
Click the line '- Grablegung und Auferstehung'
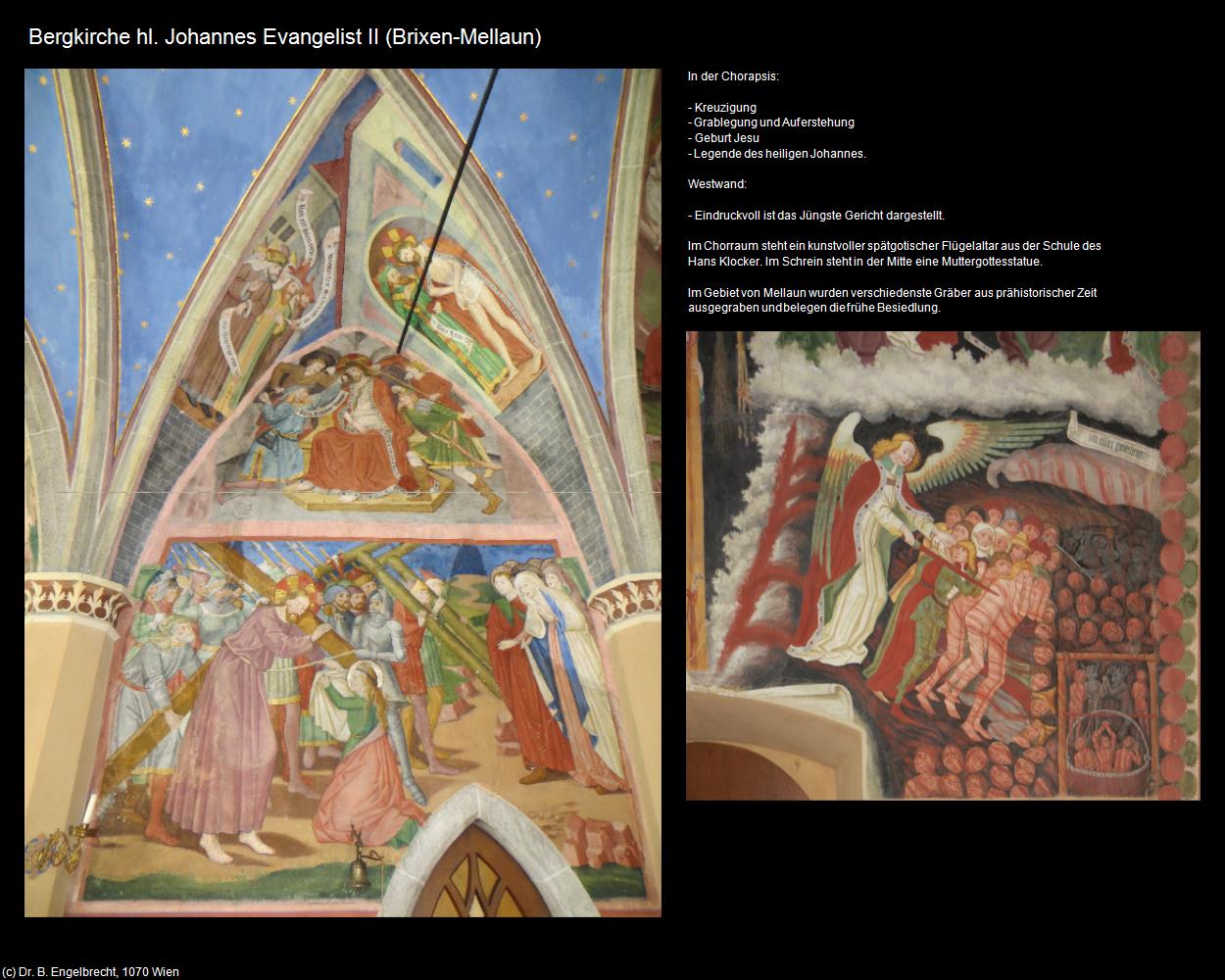pyautogui.click(x=771, y=122)
